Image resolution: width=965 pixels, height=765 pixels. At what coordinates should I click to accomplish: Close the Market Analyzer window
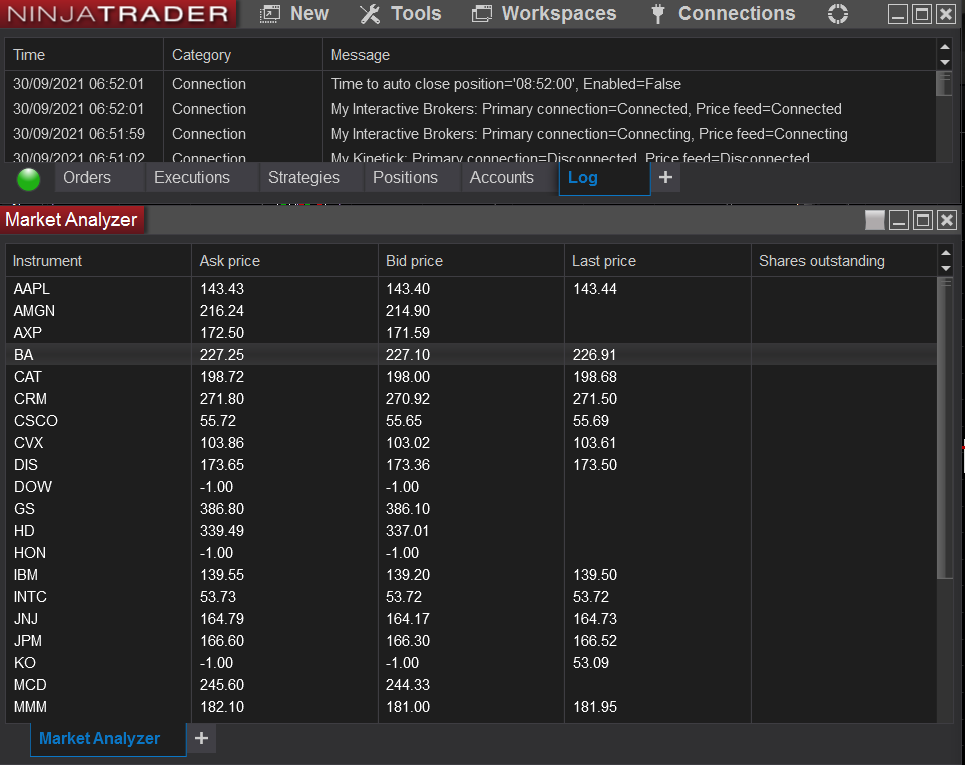click(x=947, y=220)
